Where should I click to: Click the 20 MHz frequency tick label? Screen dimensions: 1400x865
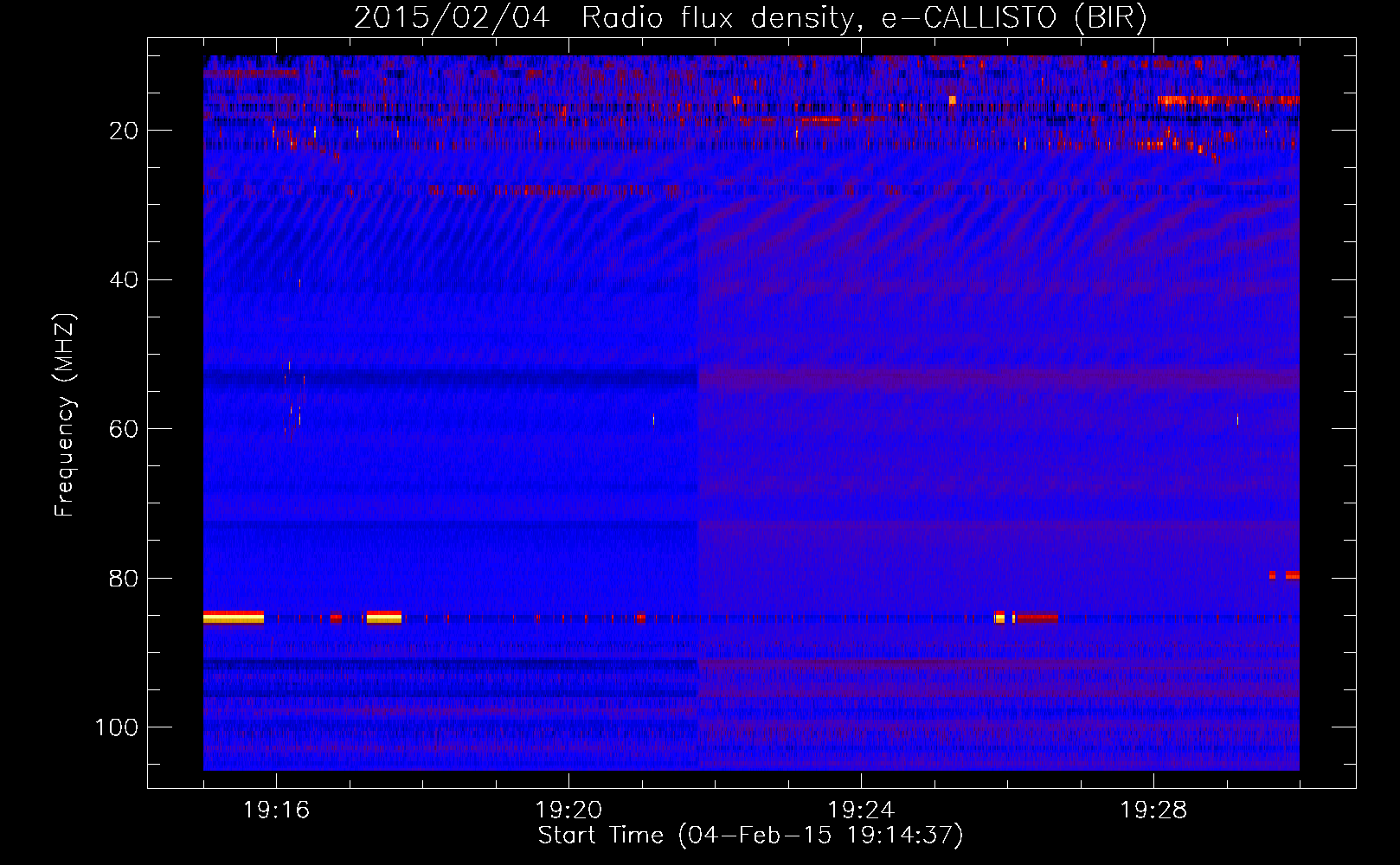[x=124, y=131]
